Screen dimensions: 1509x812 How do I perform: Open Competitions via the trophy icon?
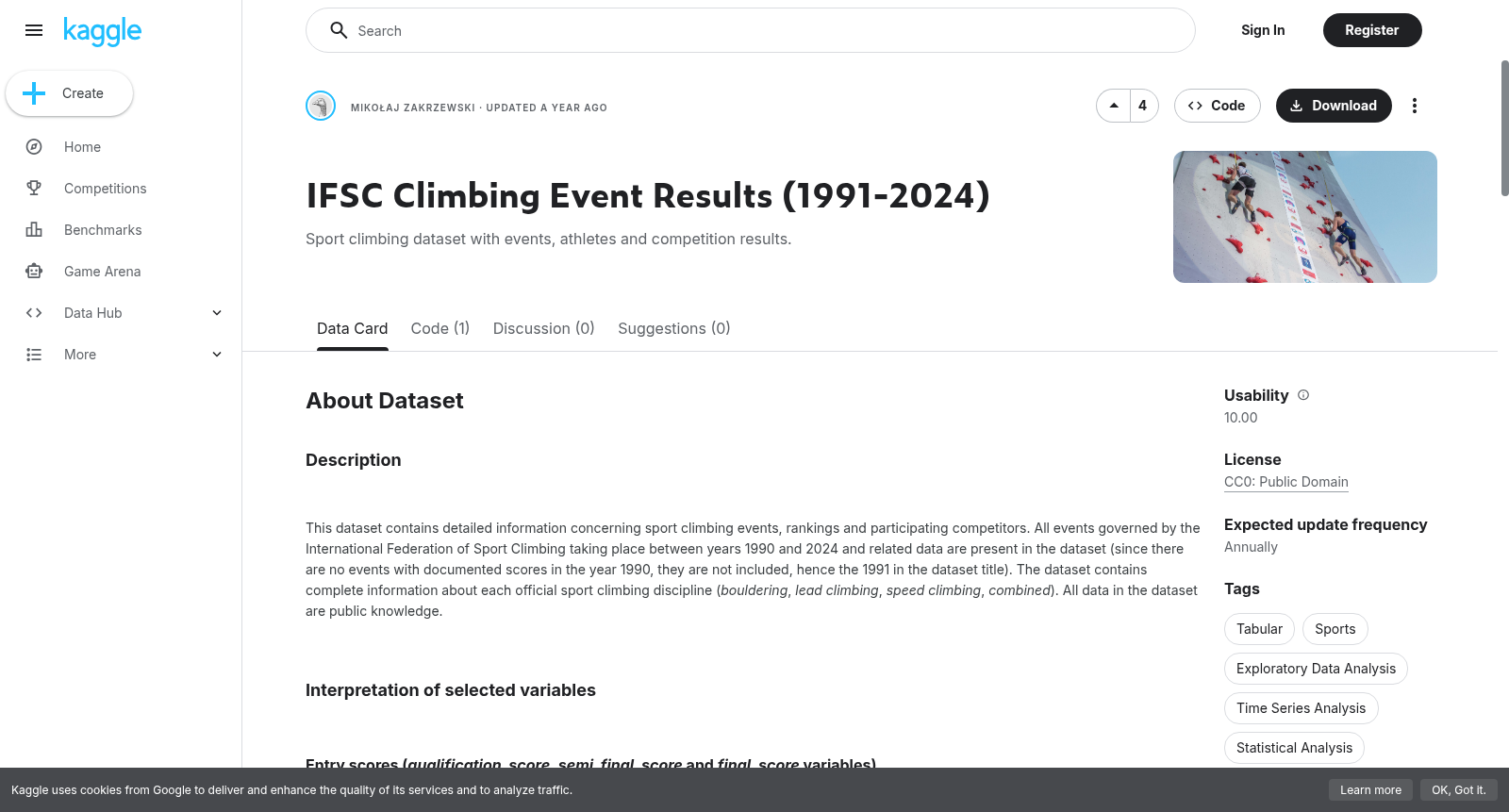(34, 189)
